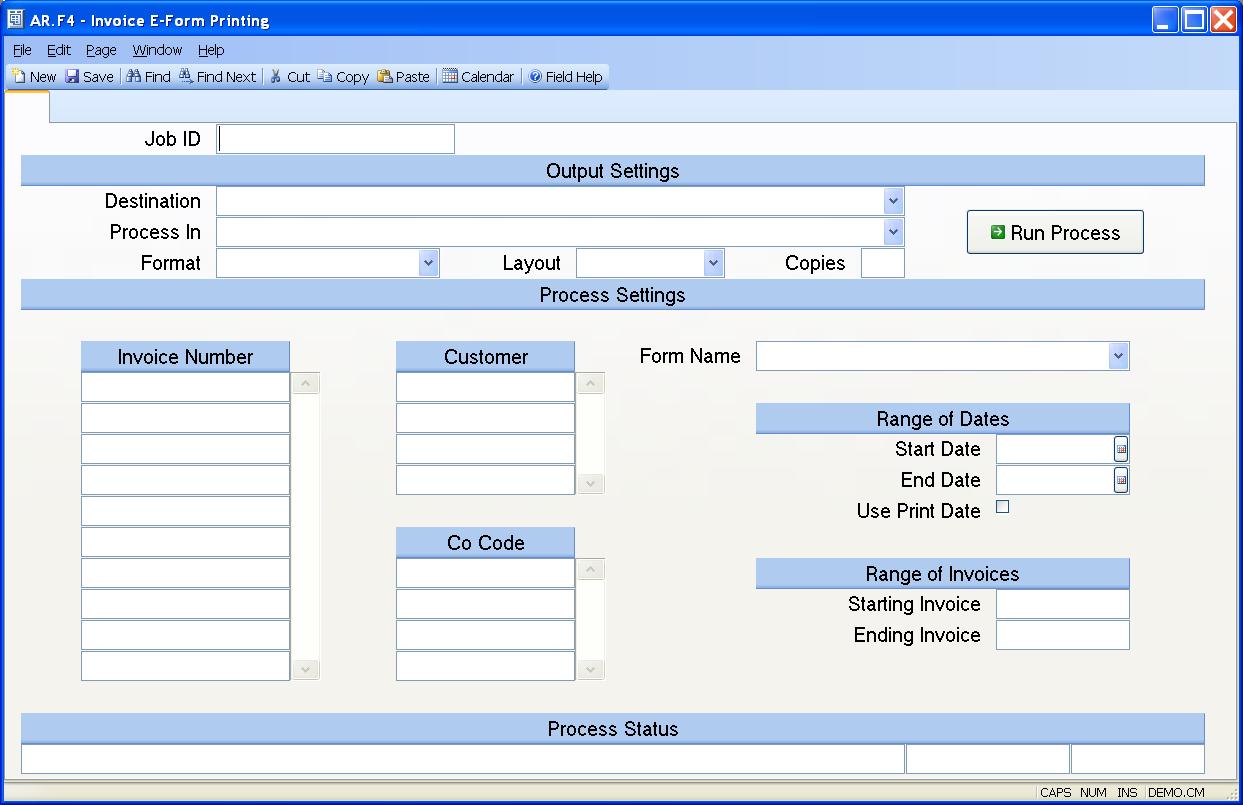1243x805 pixels.
Task: Enable the Use Print Date checkbox
Action: click(1003, 507)
